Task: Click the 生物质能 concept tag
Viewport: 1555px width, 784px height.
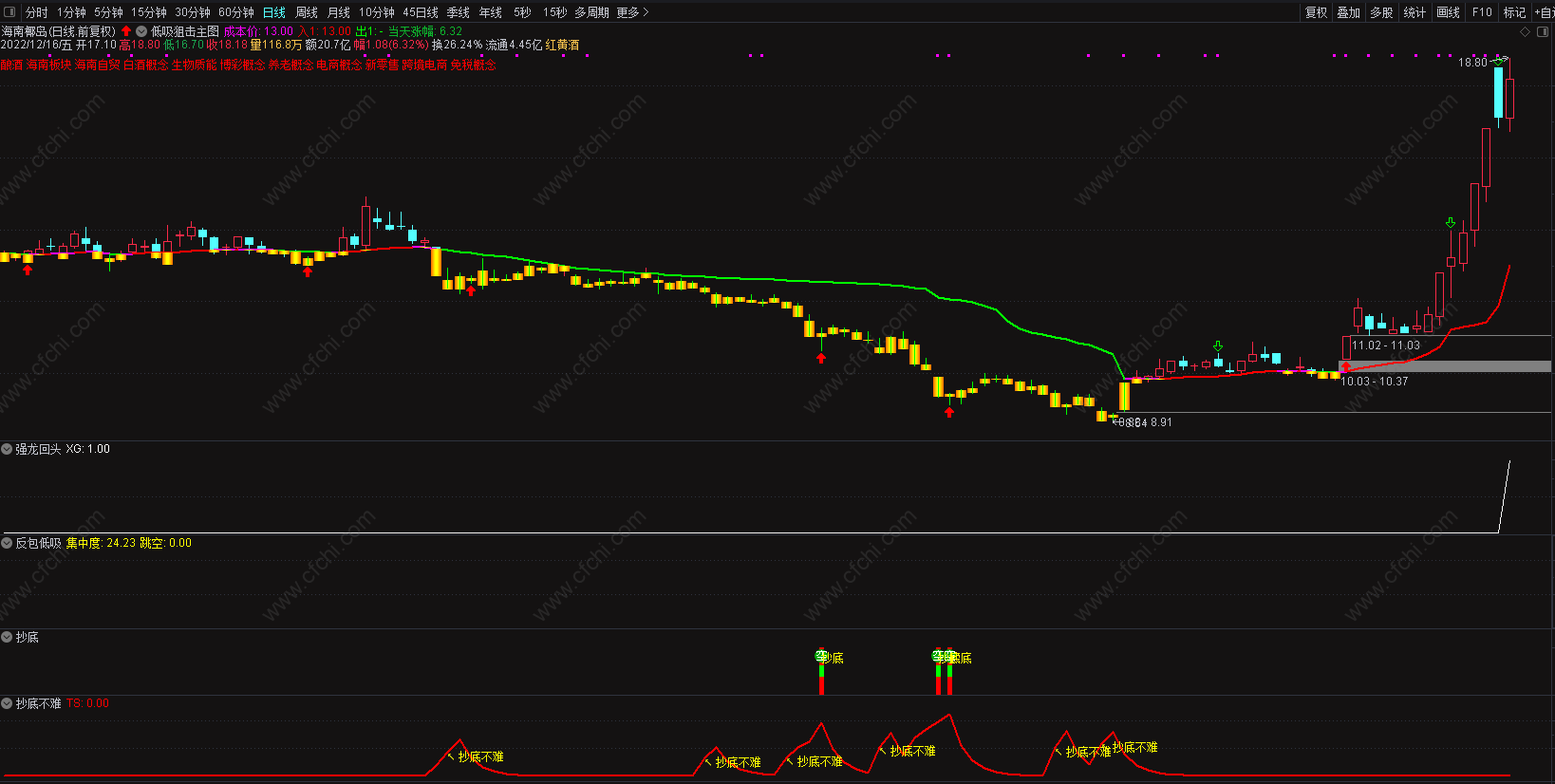Action: pyautogui.click(x=195, y=65)
